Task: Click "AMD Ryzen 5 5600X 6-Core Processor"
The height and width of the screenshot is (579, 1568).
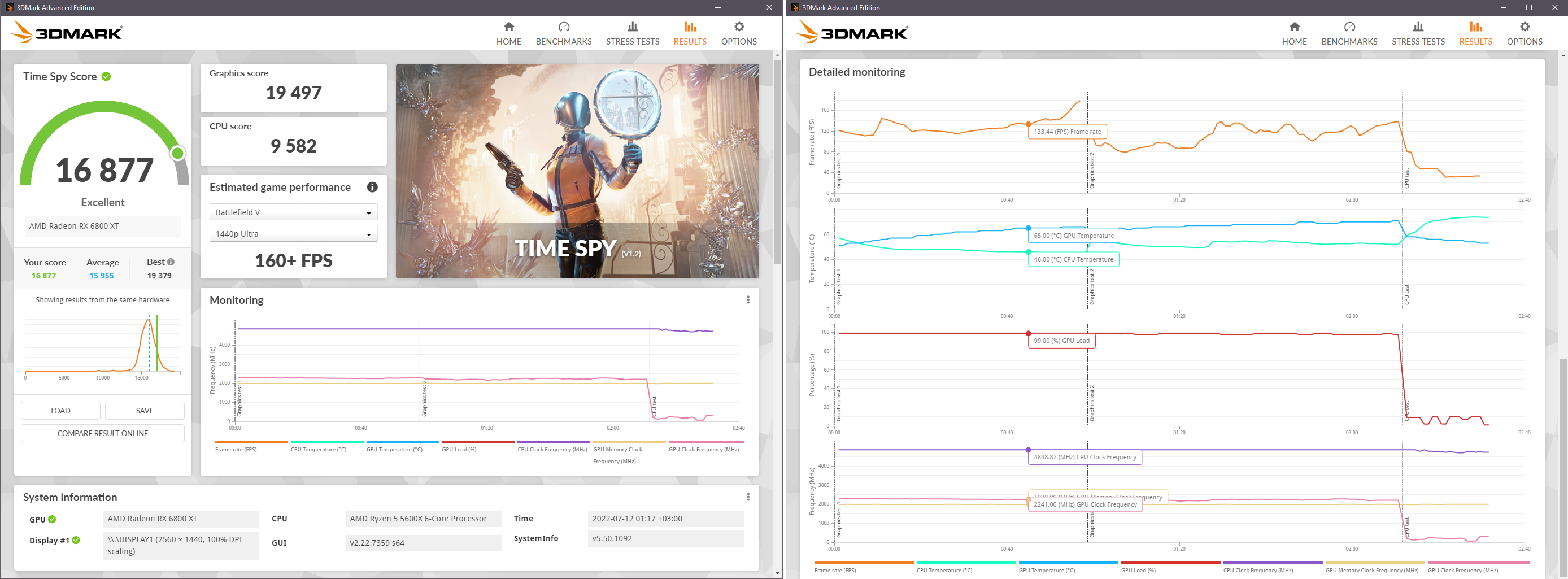Action: (423, 519)
